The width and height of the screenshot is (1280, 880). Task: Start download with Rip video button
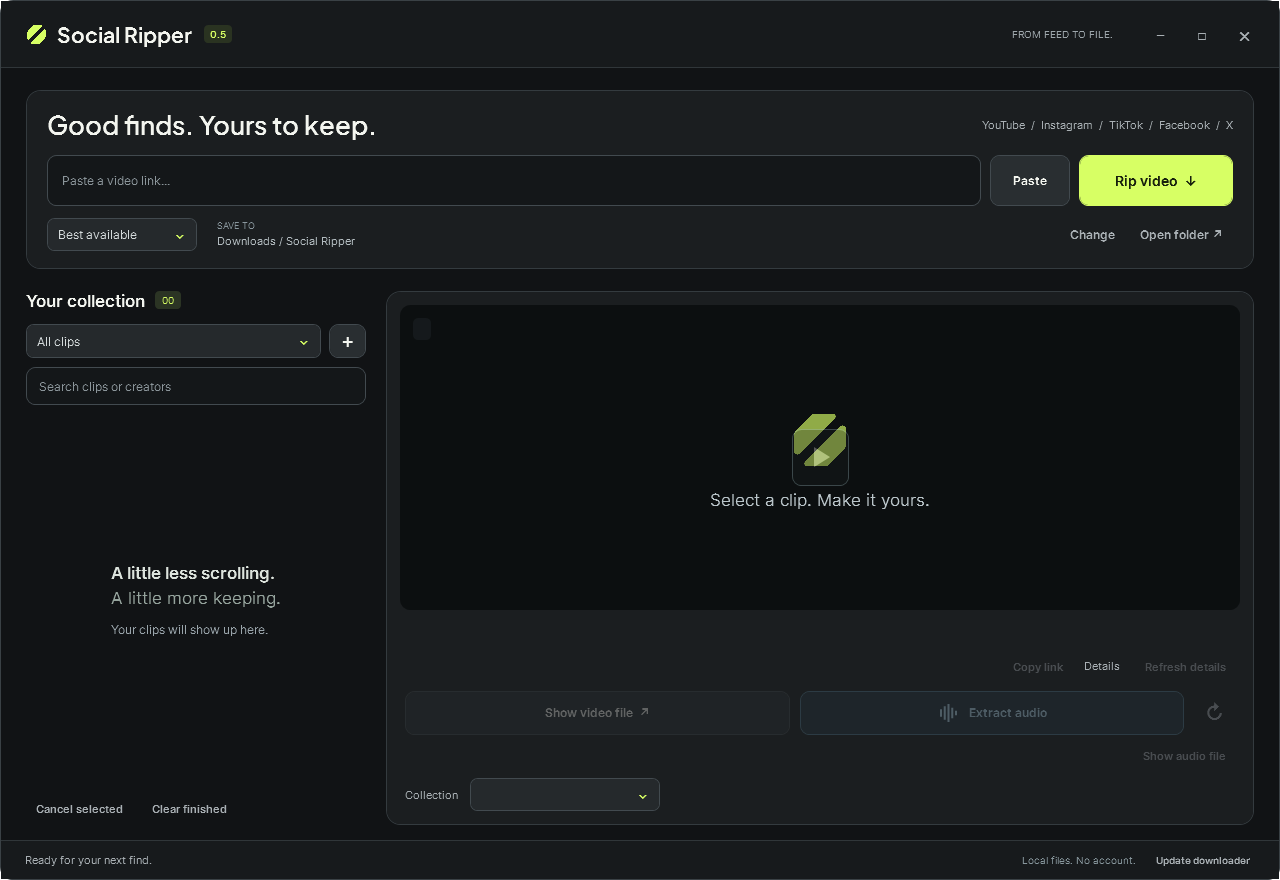point(1156,181)
